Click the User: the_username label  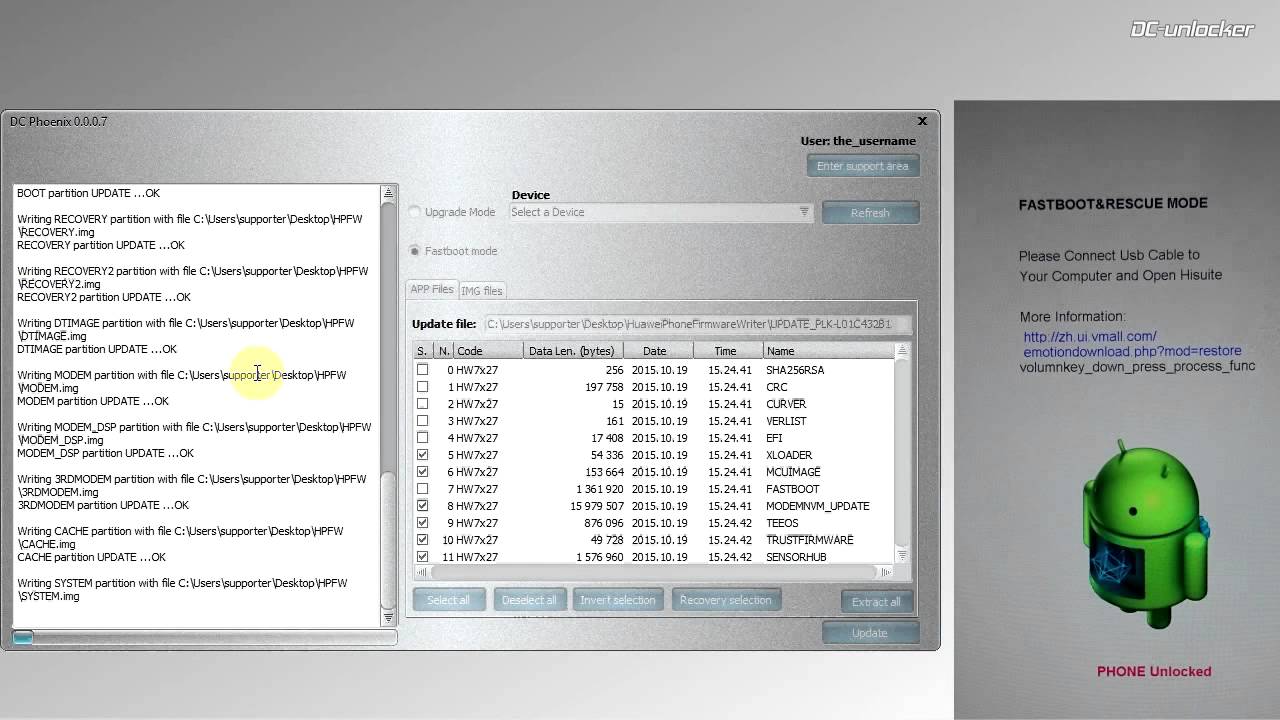pyautogui.click(x=858, y=141)
